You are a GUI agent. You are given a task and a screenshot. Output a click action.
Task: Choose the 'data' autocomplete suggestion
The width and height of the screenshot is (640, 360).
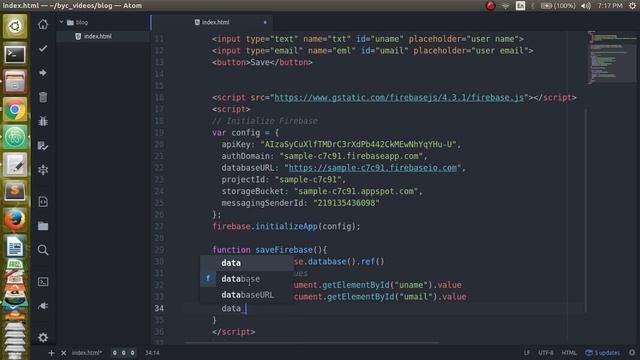(x=246, y=263)
